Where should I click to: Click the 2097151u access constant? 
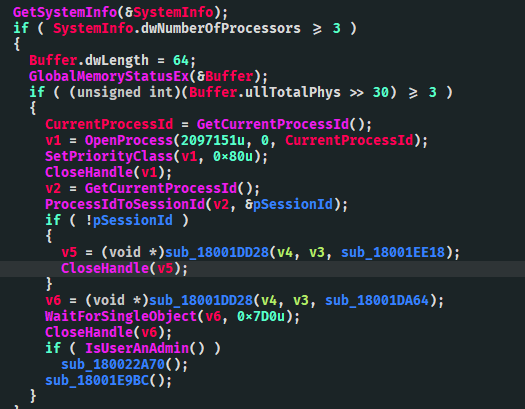tap(213, 141)
